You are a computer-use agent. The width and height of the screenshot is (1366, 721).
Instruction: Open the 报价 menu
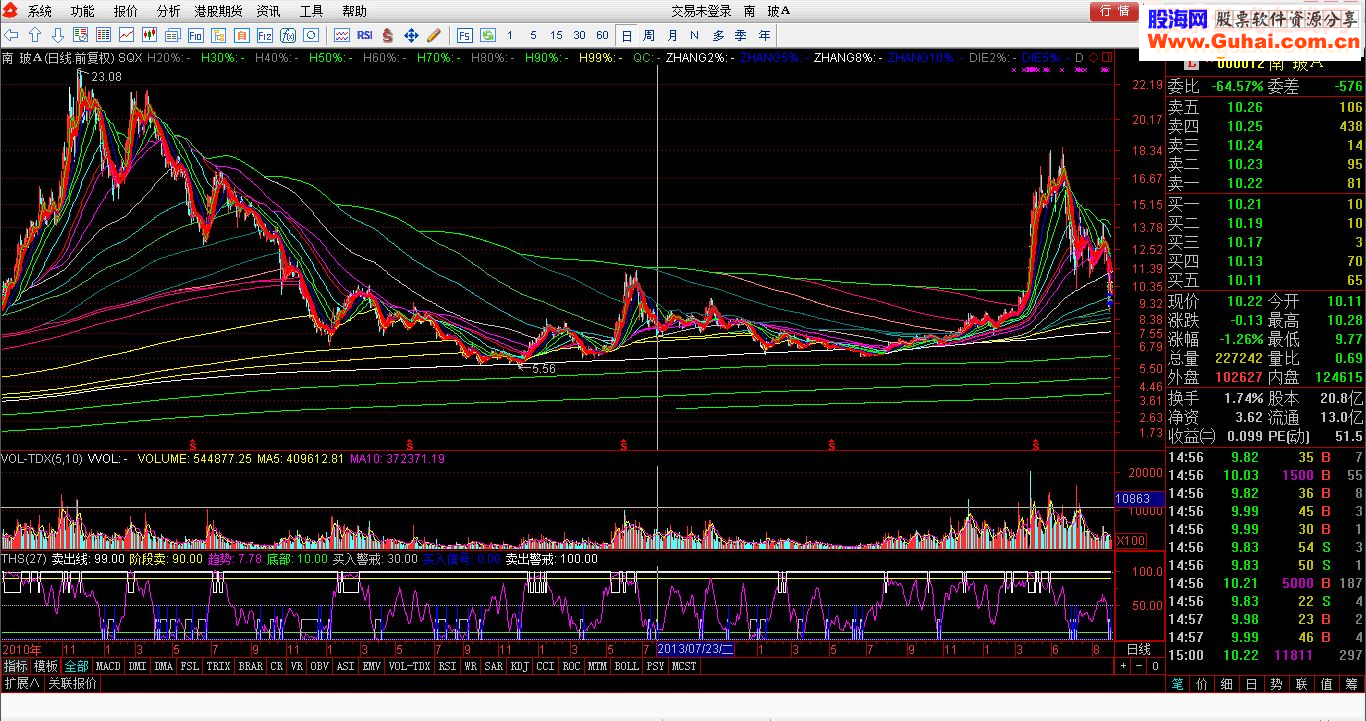125,11
